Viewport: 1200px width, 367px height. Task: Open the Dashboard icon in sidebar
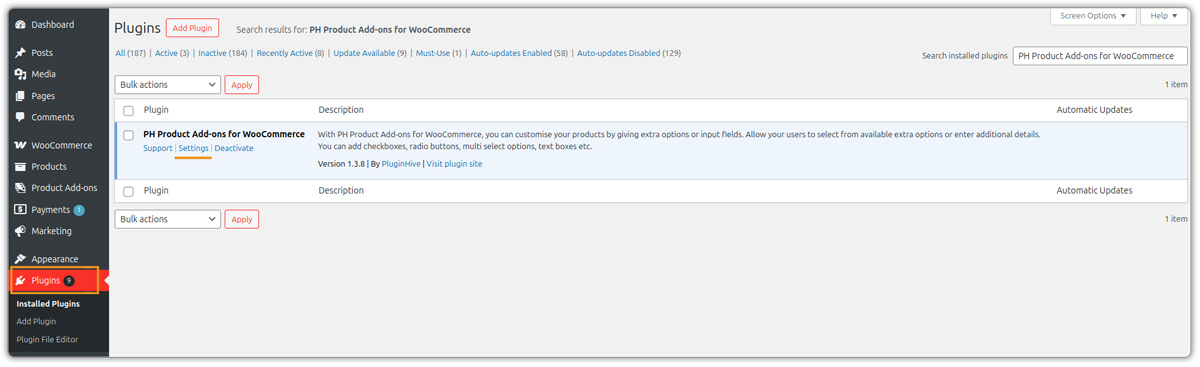click(20, 24)
